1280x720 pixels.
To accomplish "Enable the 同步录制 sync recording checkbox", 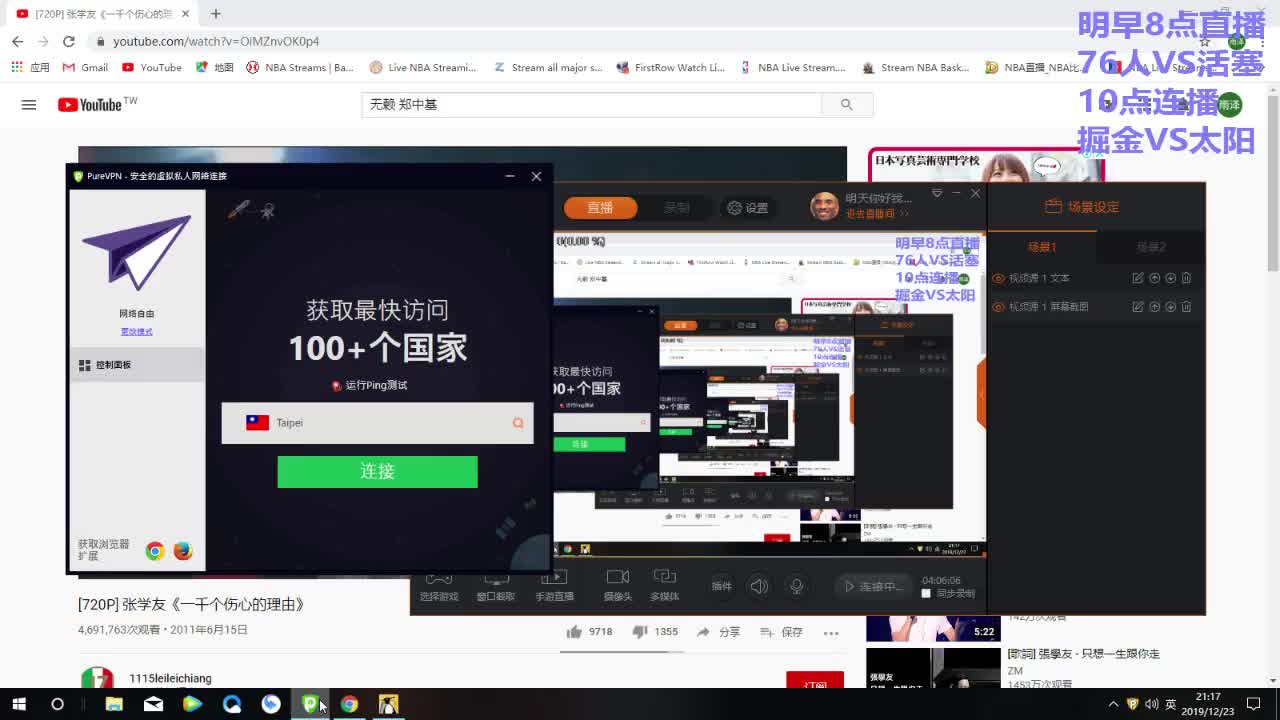I will tap(926, 593).
